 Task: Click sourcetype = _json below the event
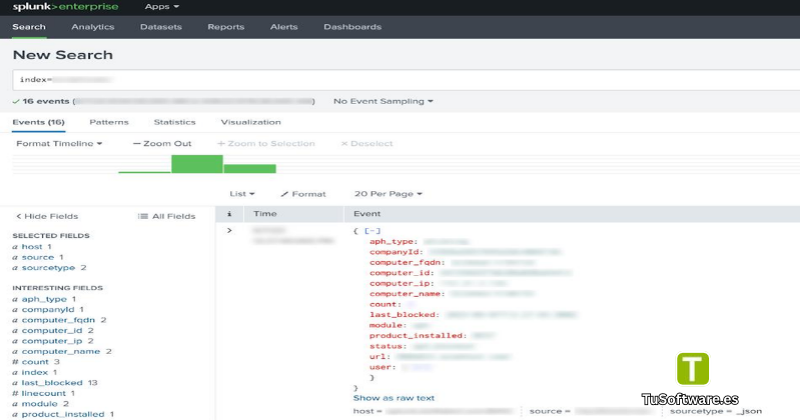(x=716, y=411)
